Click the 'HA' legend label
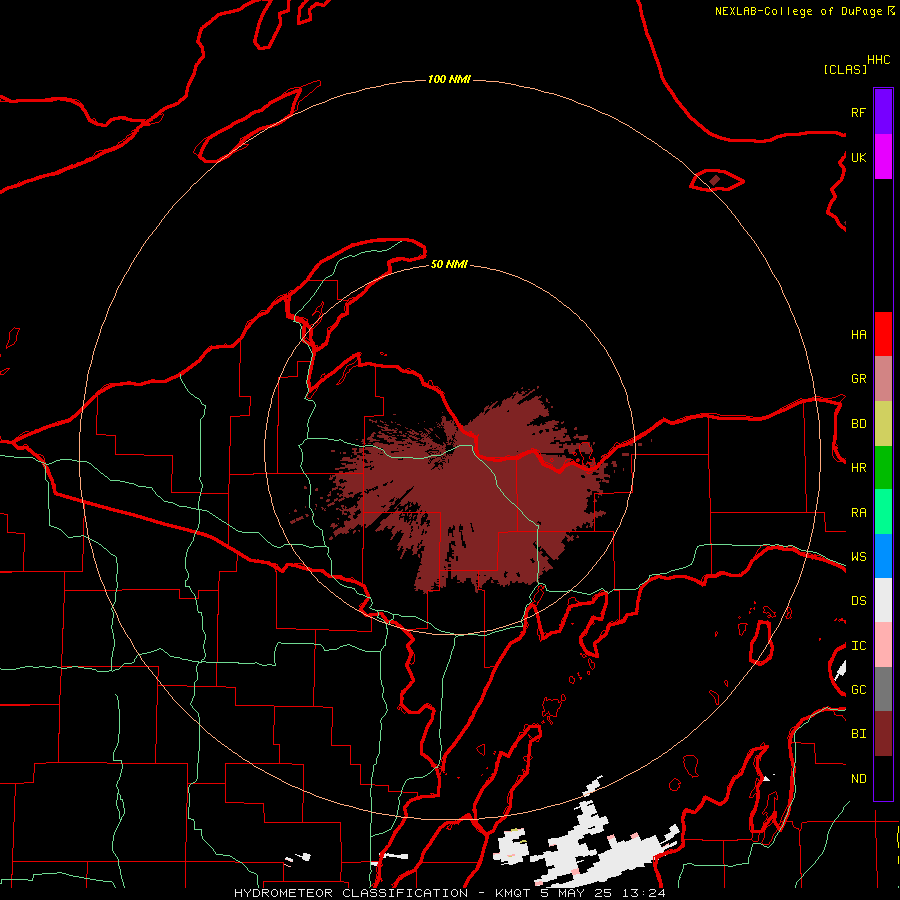The height and width of the screenshot is (900, 900). (x=858, y=335)
